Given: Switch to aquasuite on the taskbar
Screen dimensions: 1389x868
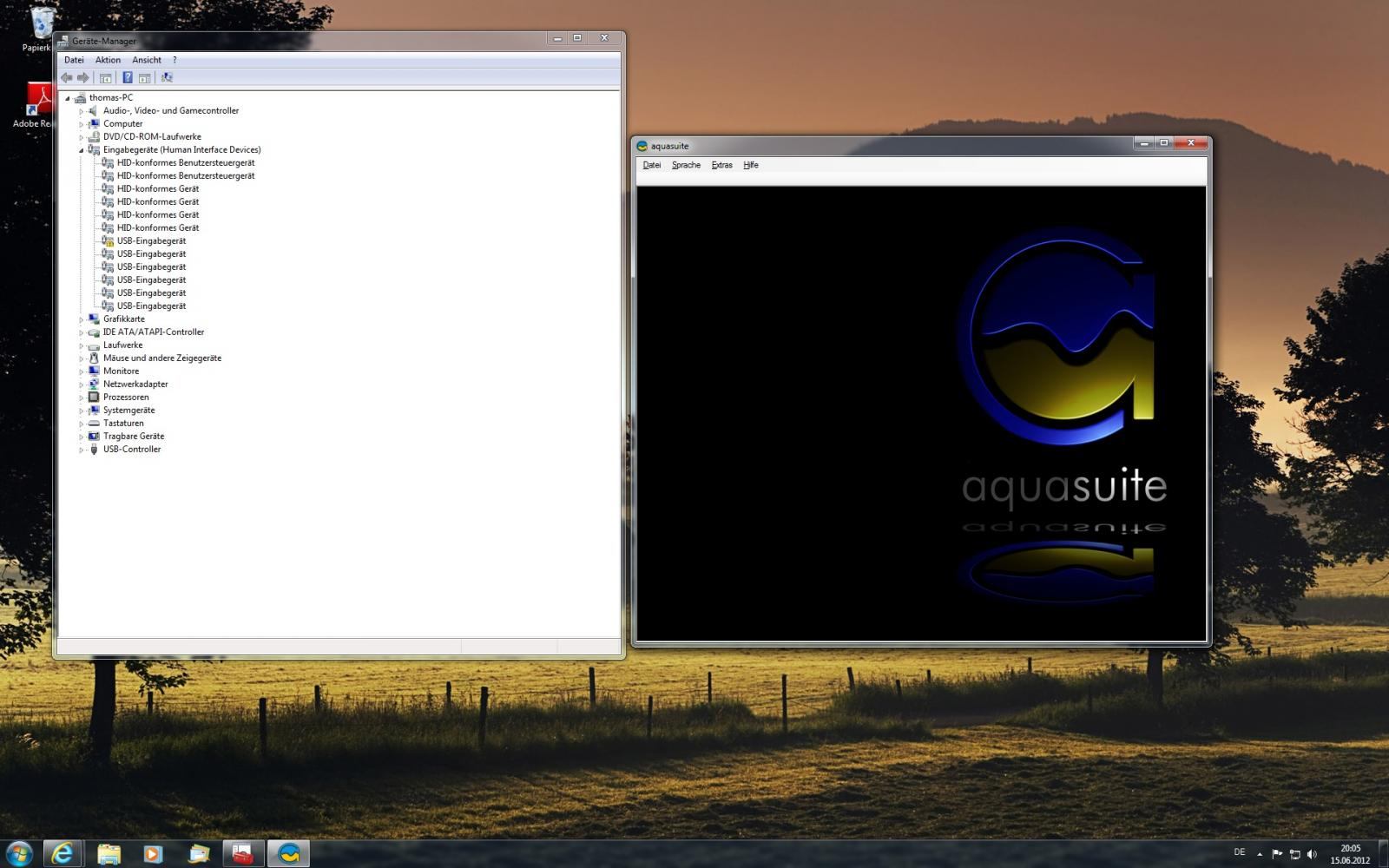Looking at the screenshot, I should pos(288,853).
